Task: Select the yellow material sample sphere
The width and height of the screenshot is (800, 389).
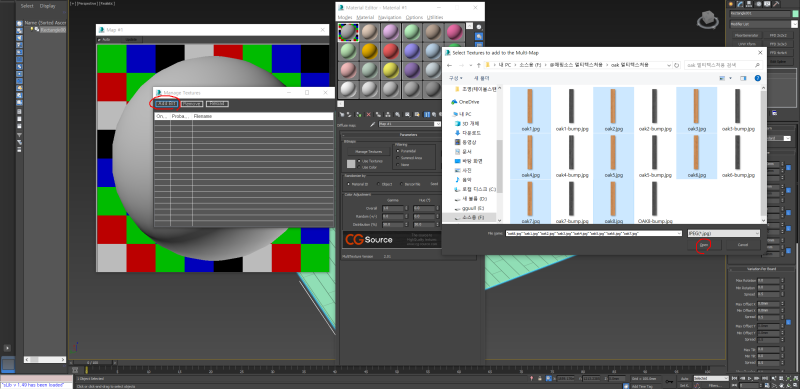Action: 391,70
